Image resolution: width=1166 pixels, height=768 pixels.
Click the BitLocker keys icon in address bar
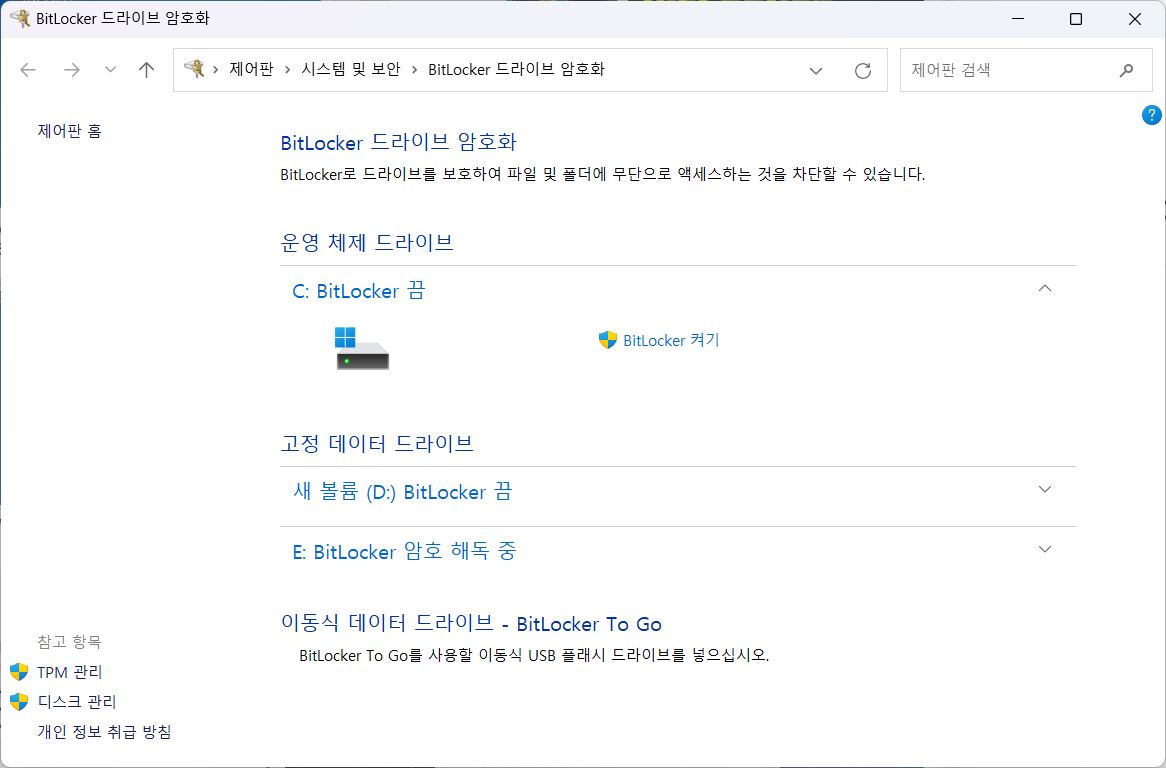click(194, 69)
